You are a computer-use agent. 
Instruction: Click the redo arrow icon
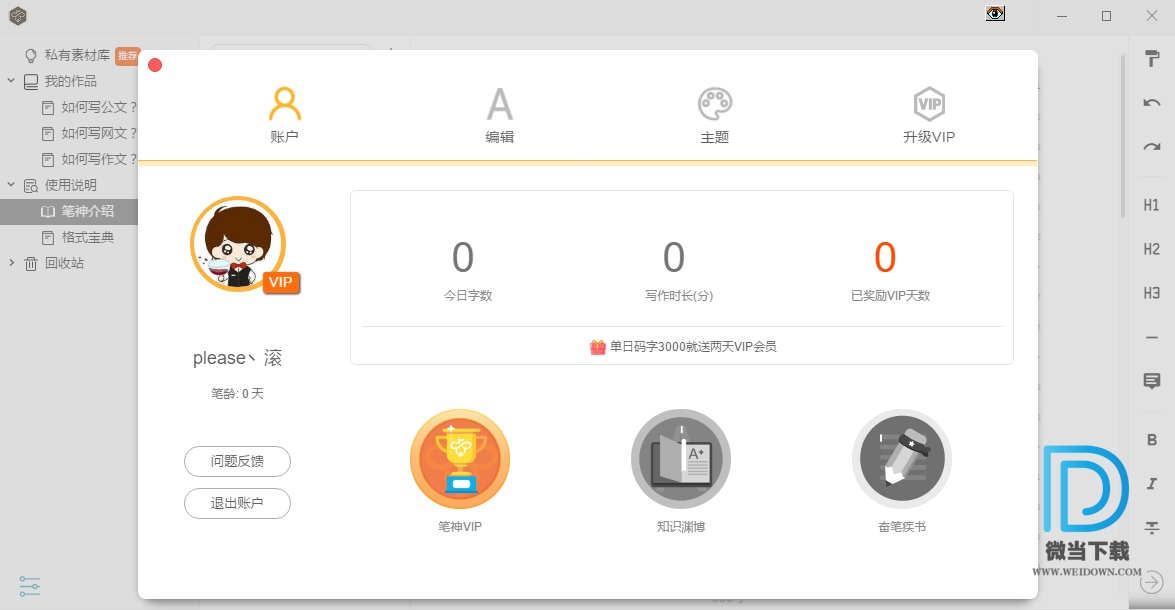[1152, 147]
